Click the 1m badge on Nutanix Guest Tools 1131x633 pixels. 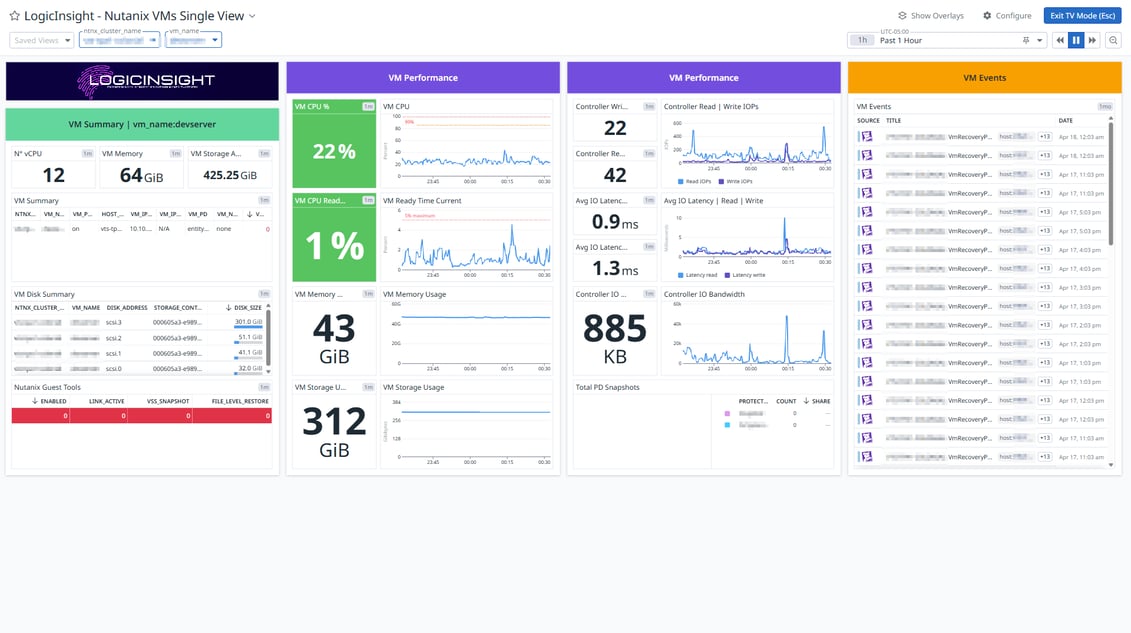264,387
